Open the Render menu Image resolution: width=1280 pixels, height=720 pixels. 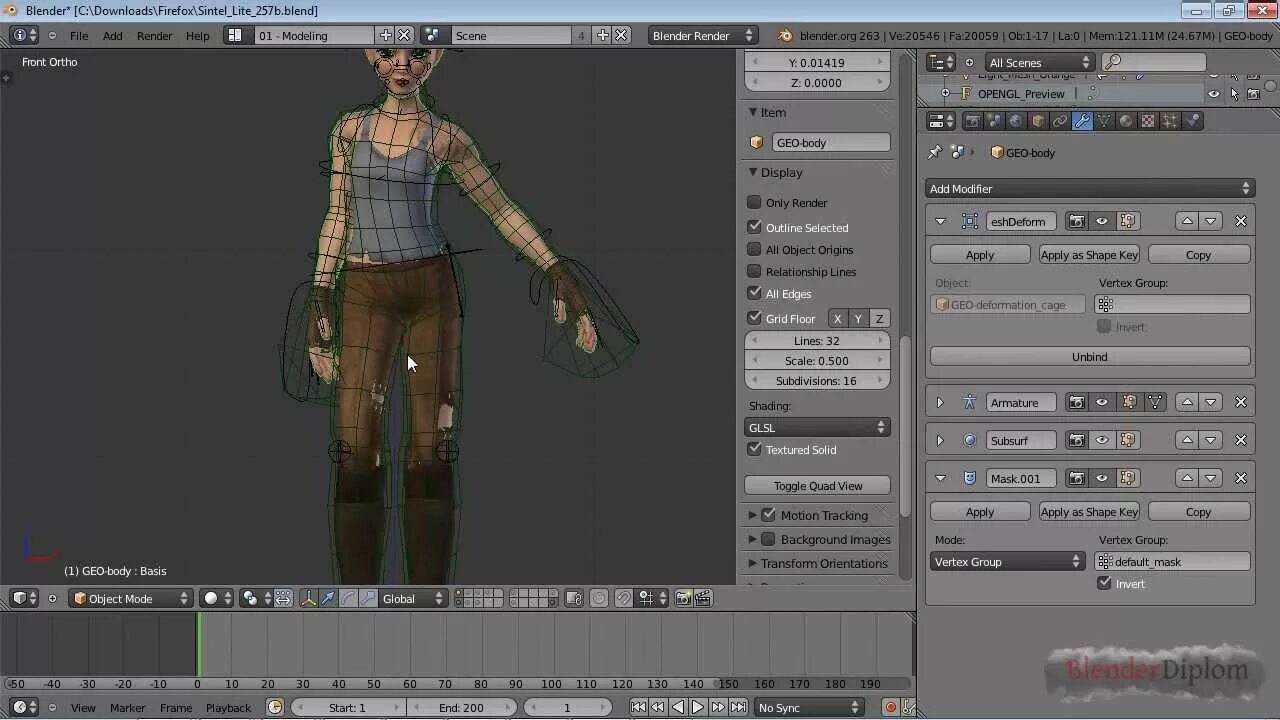(x=154, y=35)
